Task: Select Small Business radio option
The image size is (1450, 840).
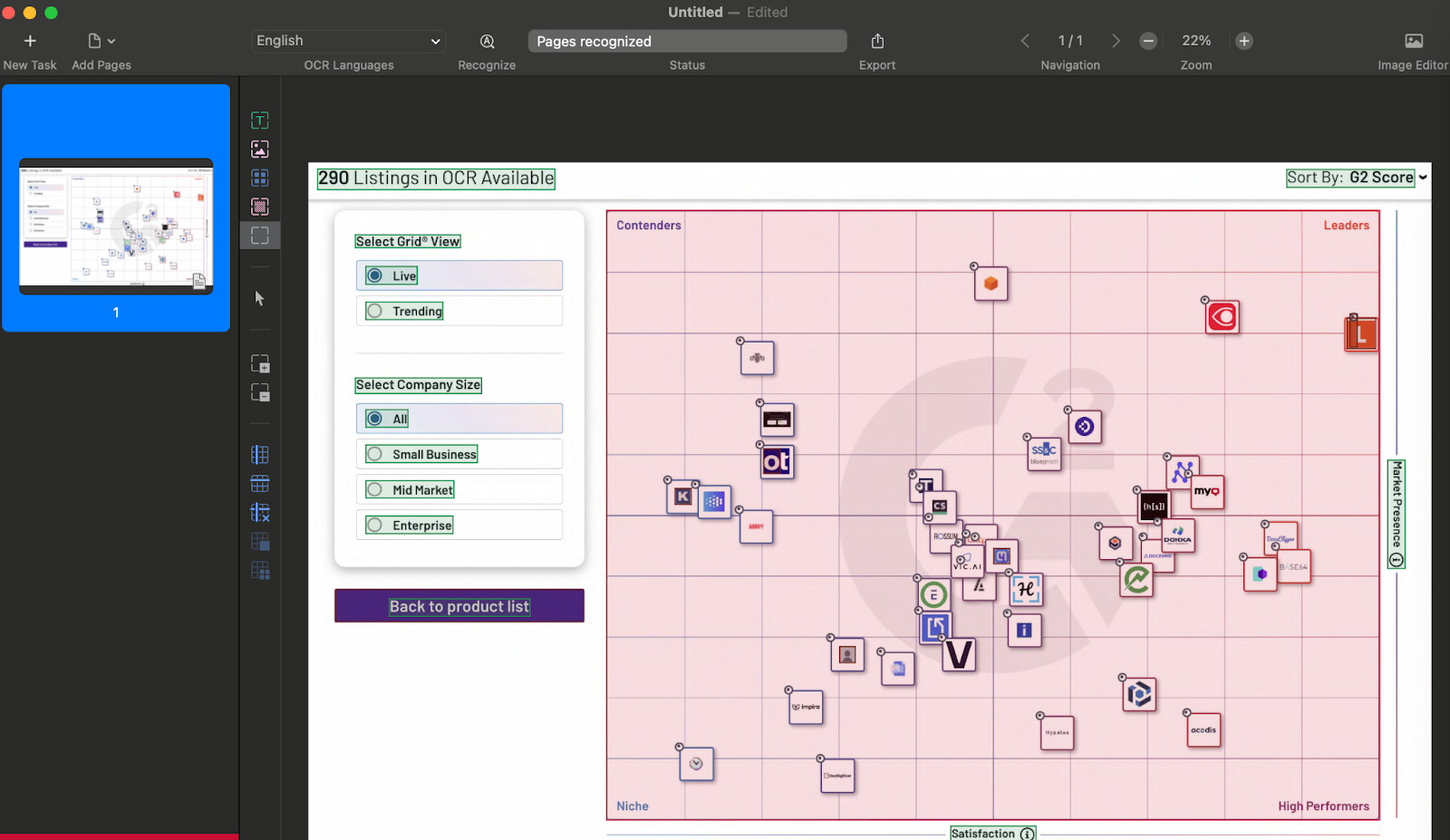Action: click(374, 454)
